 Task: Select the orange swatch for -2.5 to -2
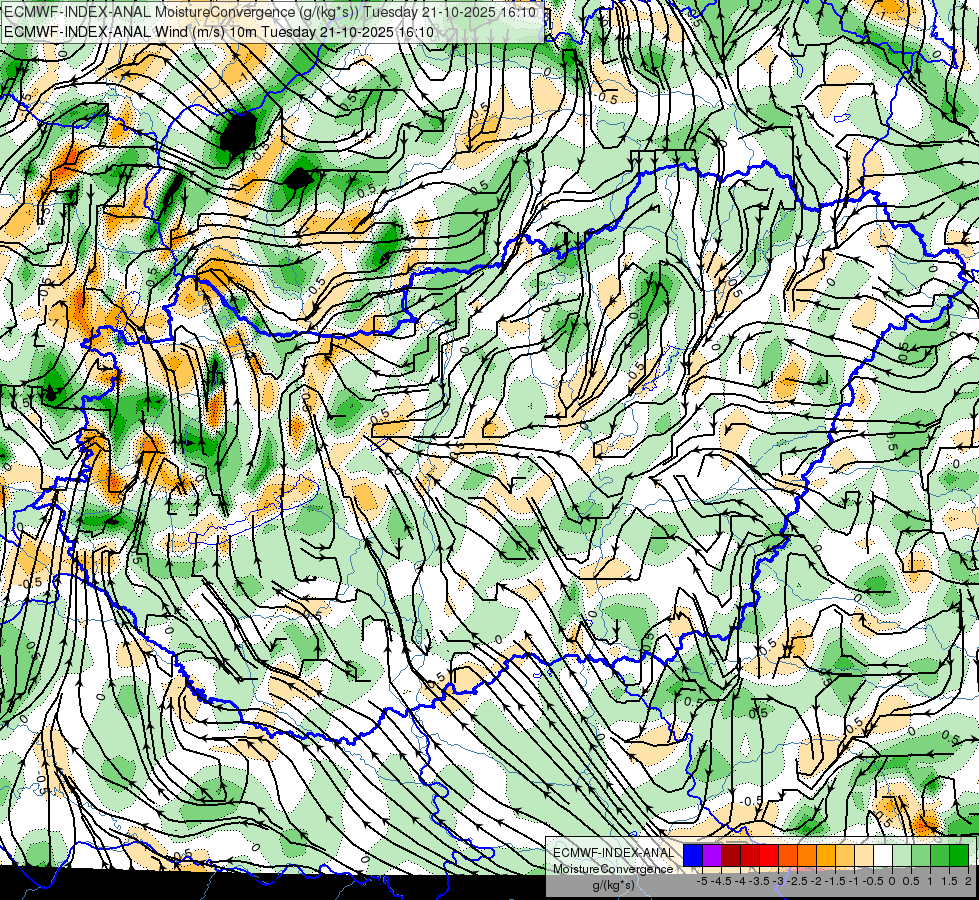807,855
